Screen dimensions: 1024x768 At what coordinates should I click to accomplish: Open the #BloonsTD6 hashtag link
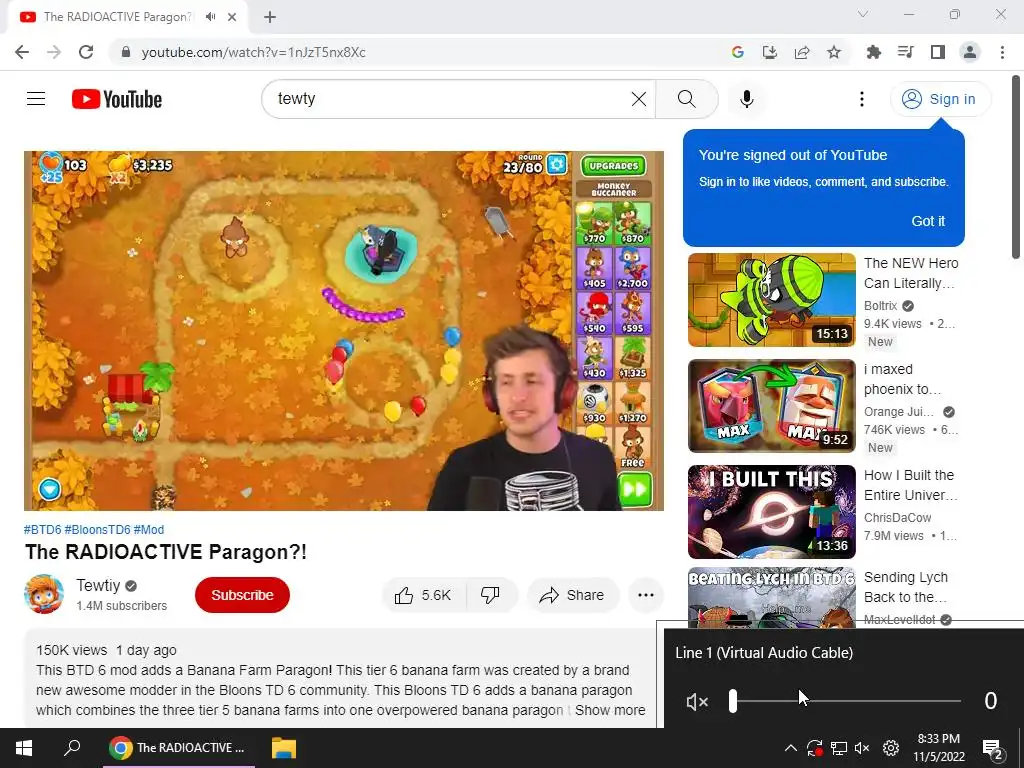(97, 530)
